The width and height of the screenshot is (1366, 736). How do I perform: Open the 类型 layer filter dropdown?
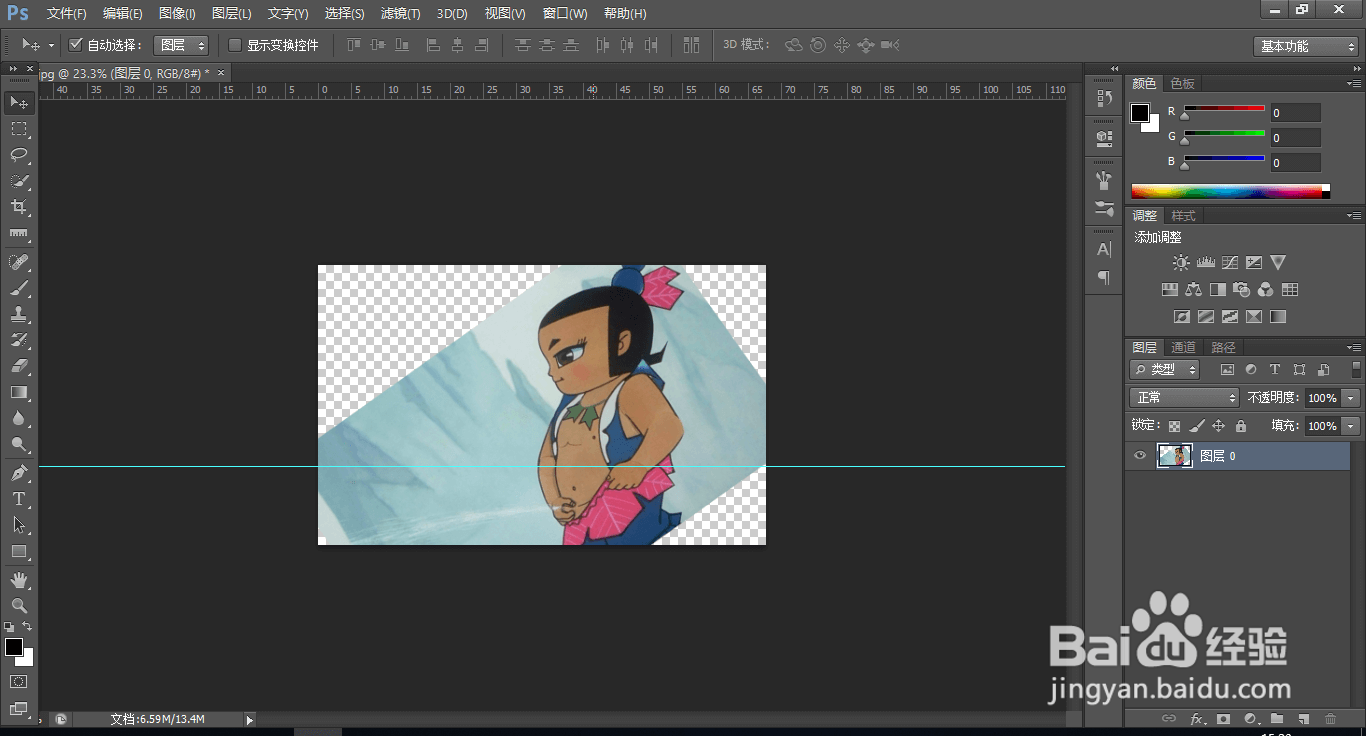click(x=1165, y=369)
